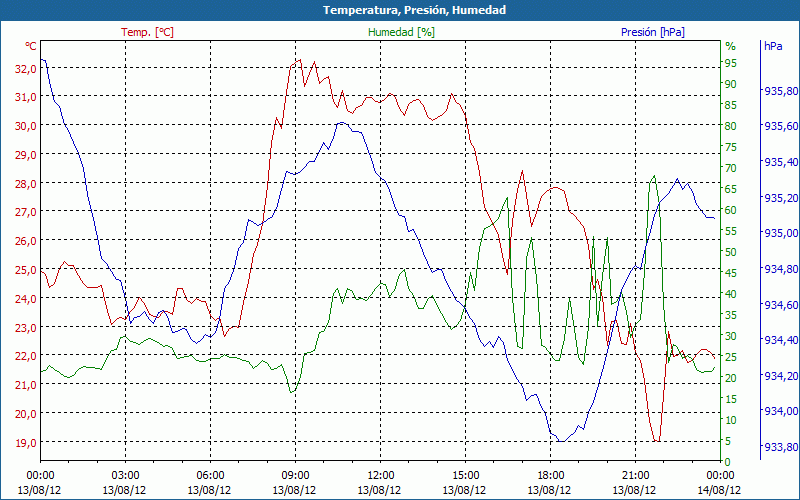Click the blue 'hPa' axis unit label

[773, 46]
